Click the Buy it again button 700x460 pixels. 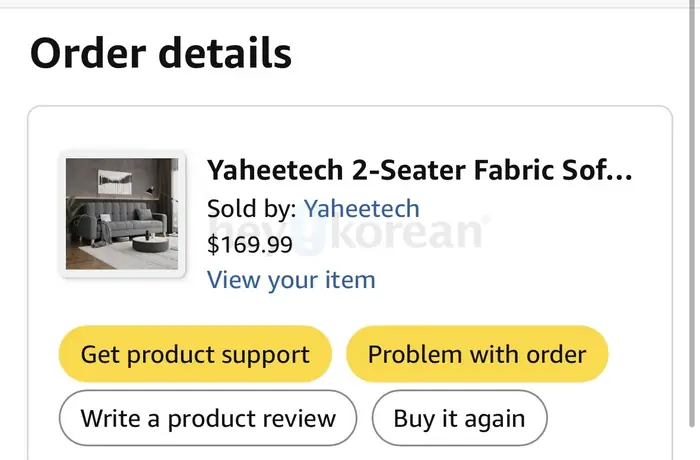459,418
